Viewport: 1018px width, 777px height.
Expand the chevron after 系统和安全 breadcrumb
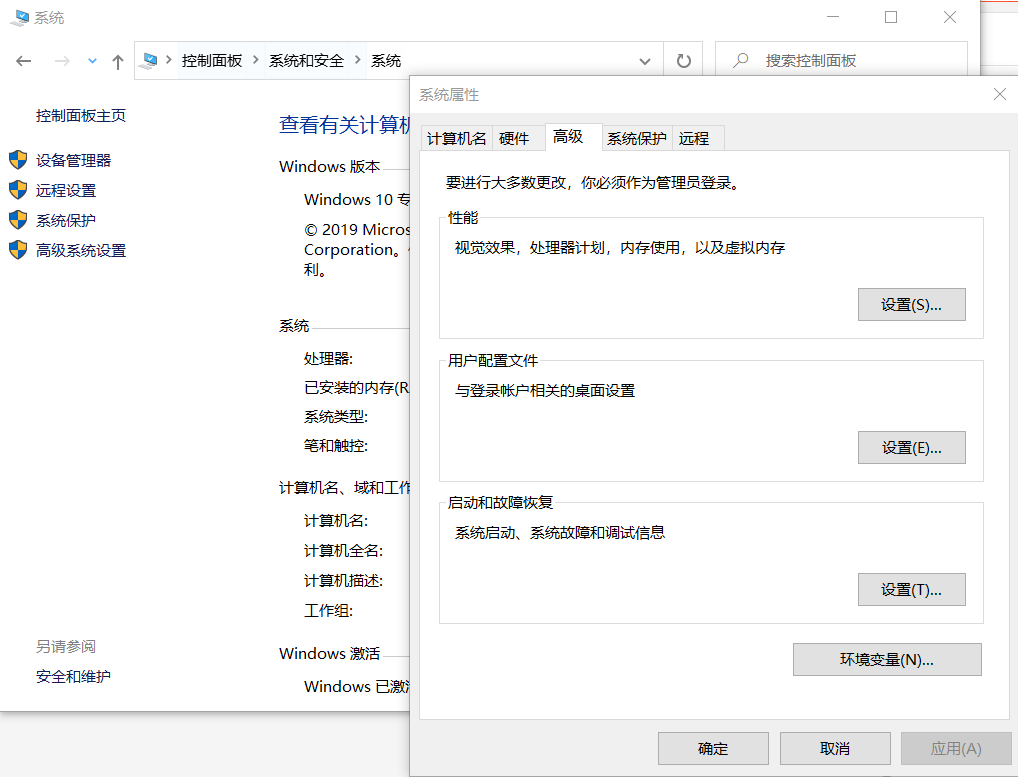(358, 60)
